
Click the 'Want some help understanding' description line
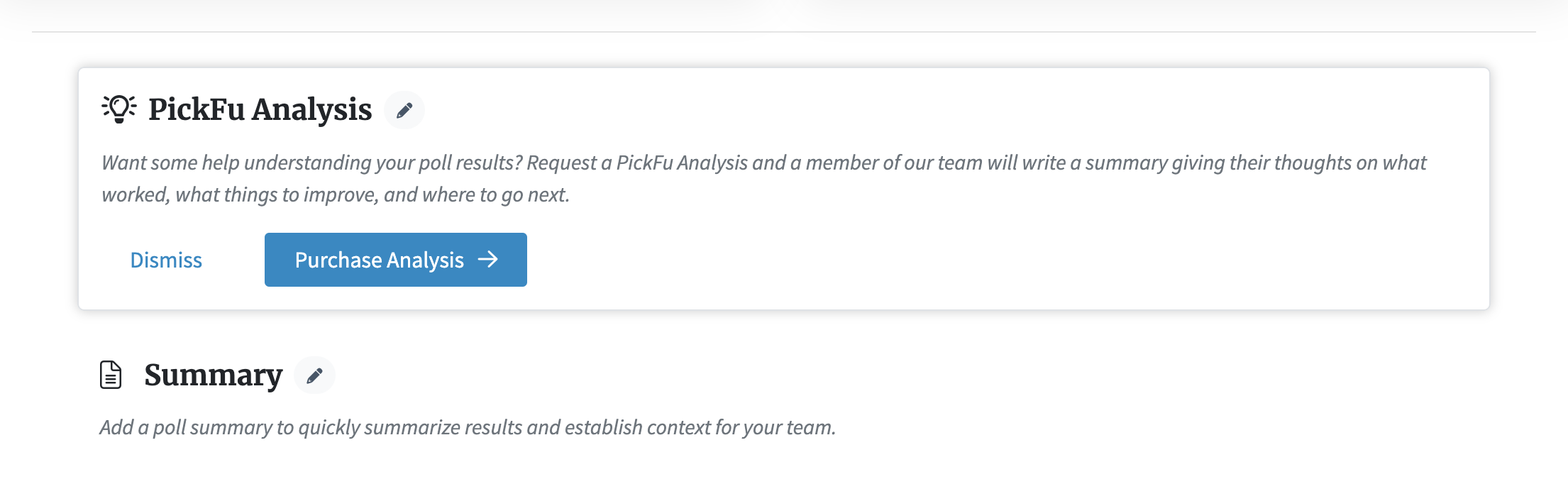click(x=763, y=163)
